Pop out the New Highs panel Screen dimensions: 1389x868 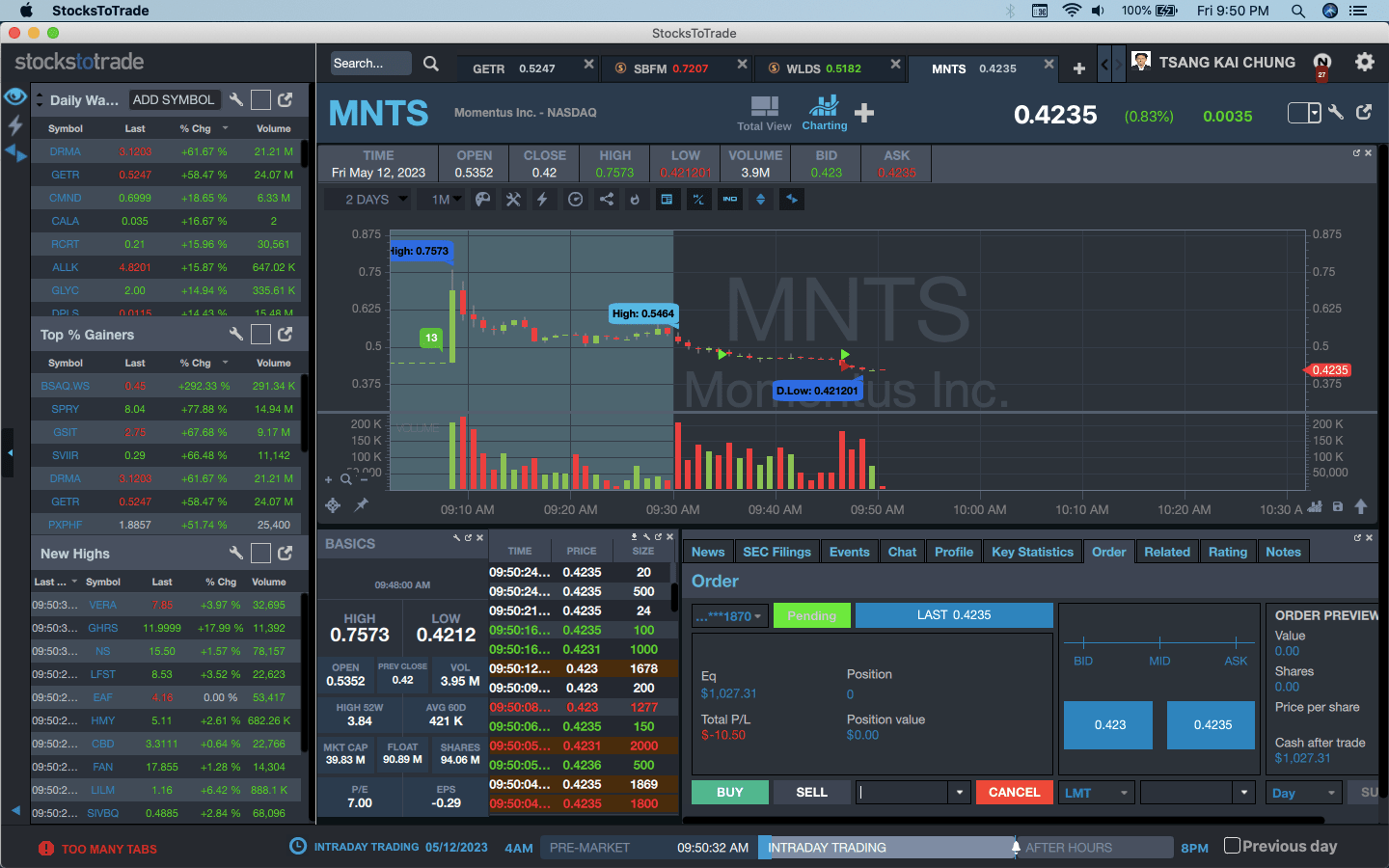[x=286, y=553]
